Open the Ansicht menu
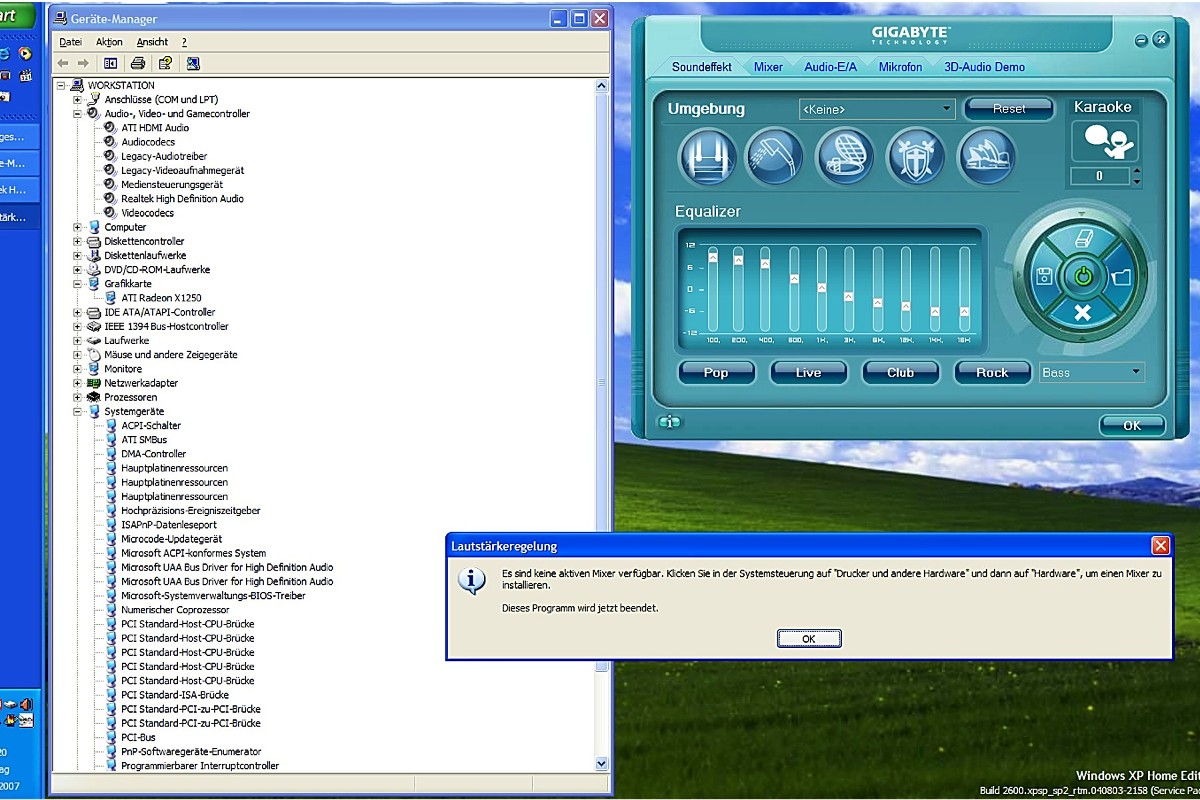 coord(152,42)
